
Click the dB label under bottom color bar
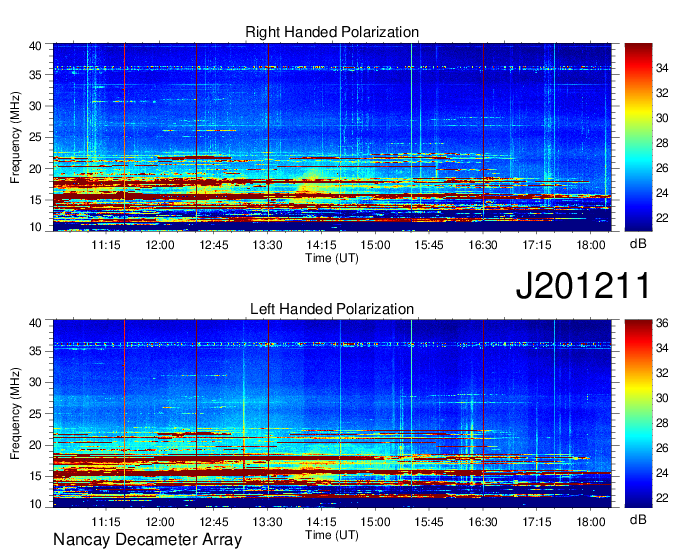tap(638, 520)
